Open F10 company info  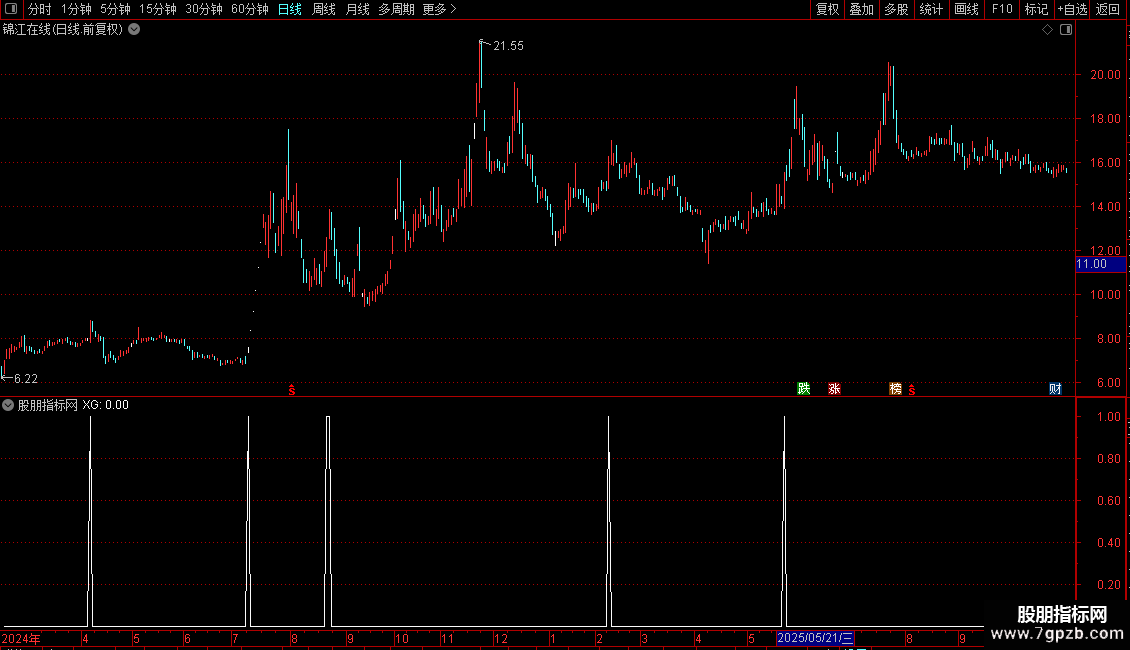(x=1002, y=9)
